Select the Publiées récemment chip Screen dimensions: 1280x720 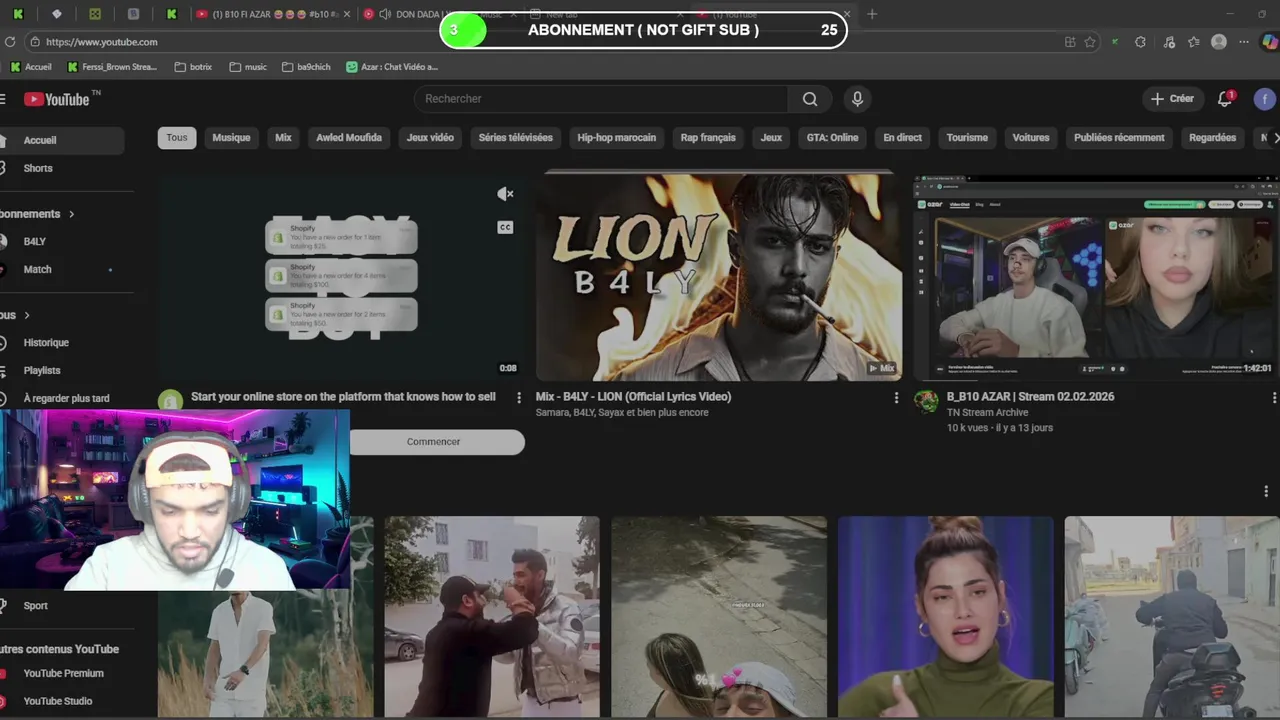(x=1119, y=138)
